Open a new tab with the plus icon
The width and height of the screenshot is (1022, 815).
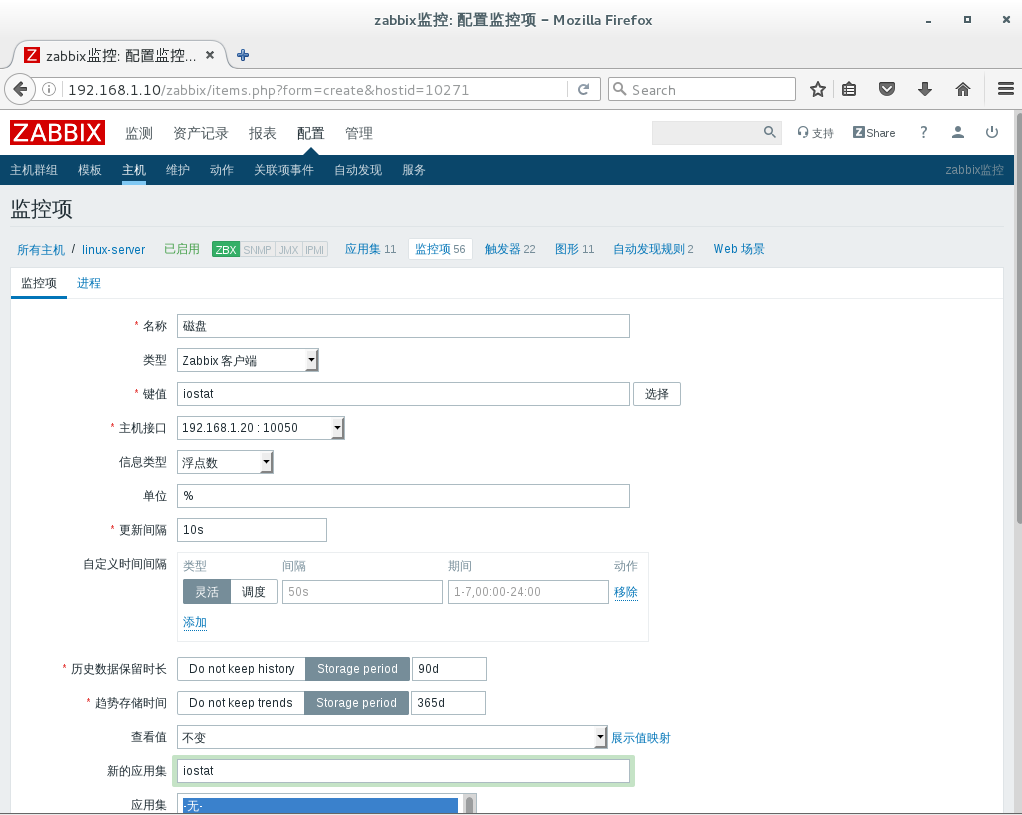coord(243,55)
